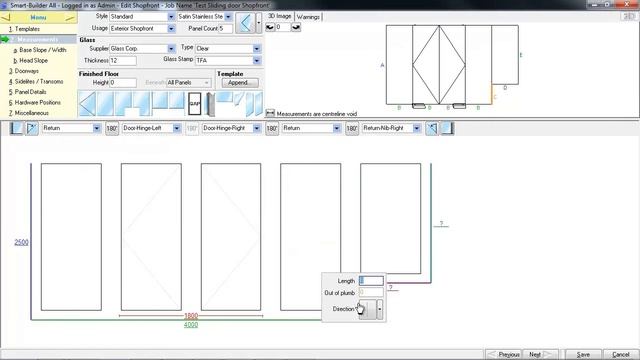640x360 pixels.
Task: Open the Beneath All Panels dropdown
Action: [x=207, y=82]
